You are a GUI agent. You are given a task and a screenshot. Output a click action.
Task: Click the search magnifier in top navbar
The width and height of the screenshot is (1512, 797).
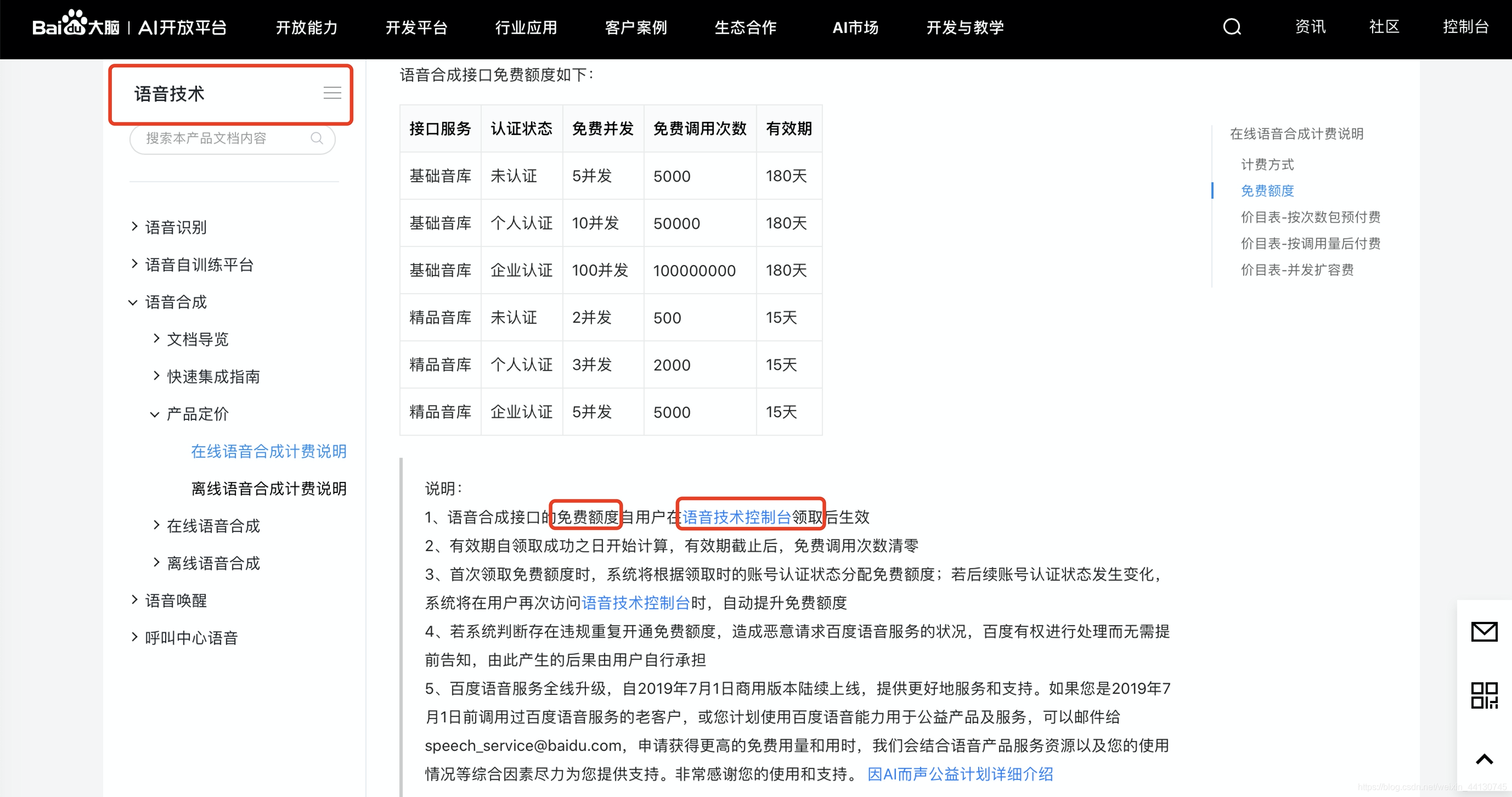click(x=1232, y=27)
